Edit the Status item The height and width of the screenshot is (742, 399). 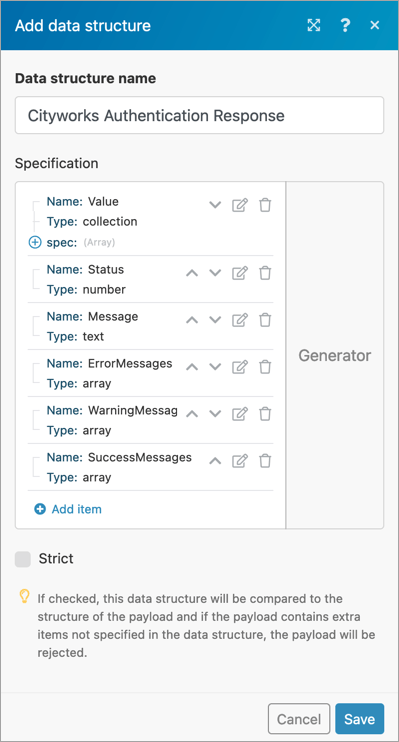[239, 273]
